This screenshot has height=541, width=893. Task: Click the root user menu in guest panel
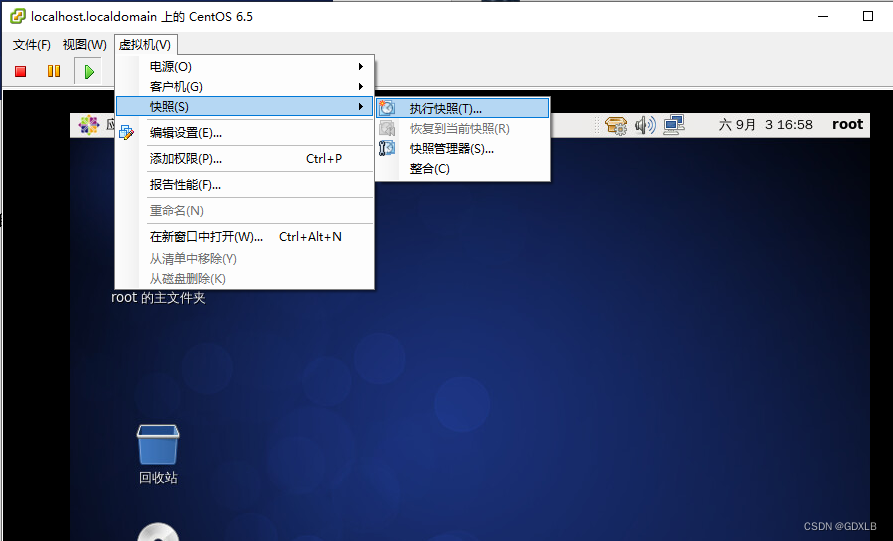(x=847, y=124)
